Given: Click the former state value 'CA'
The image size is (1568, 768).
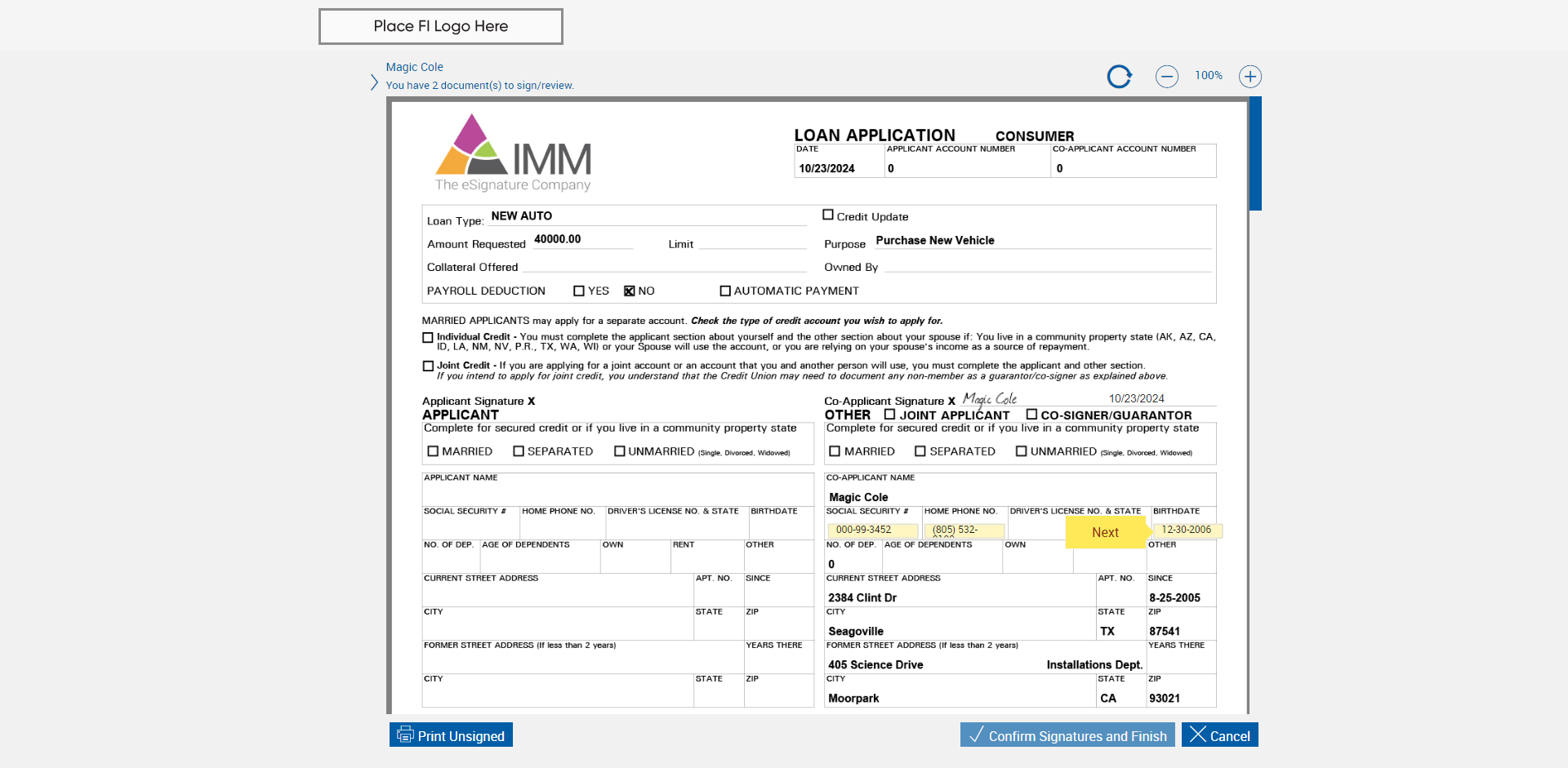Looking at the screenshot, I should point(1108,698).
